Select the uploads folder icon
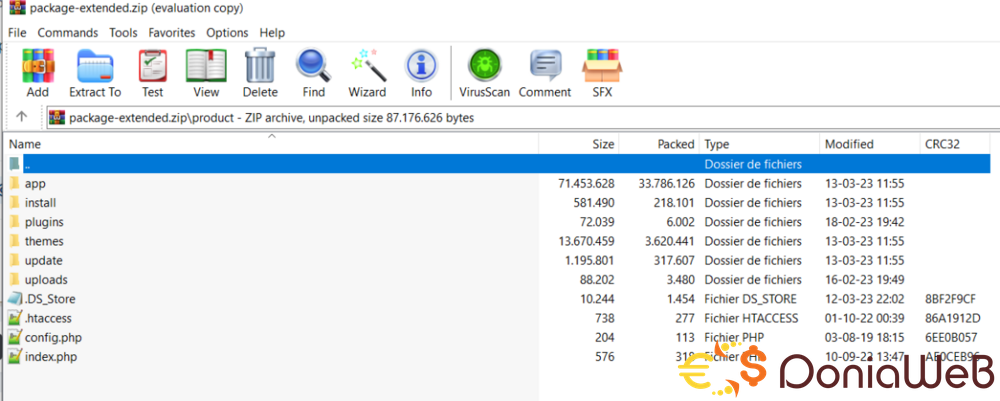This screenshot has height=401, width=1000. pos(14,279)
